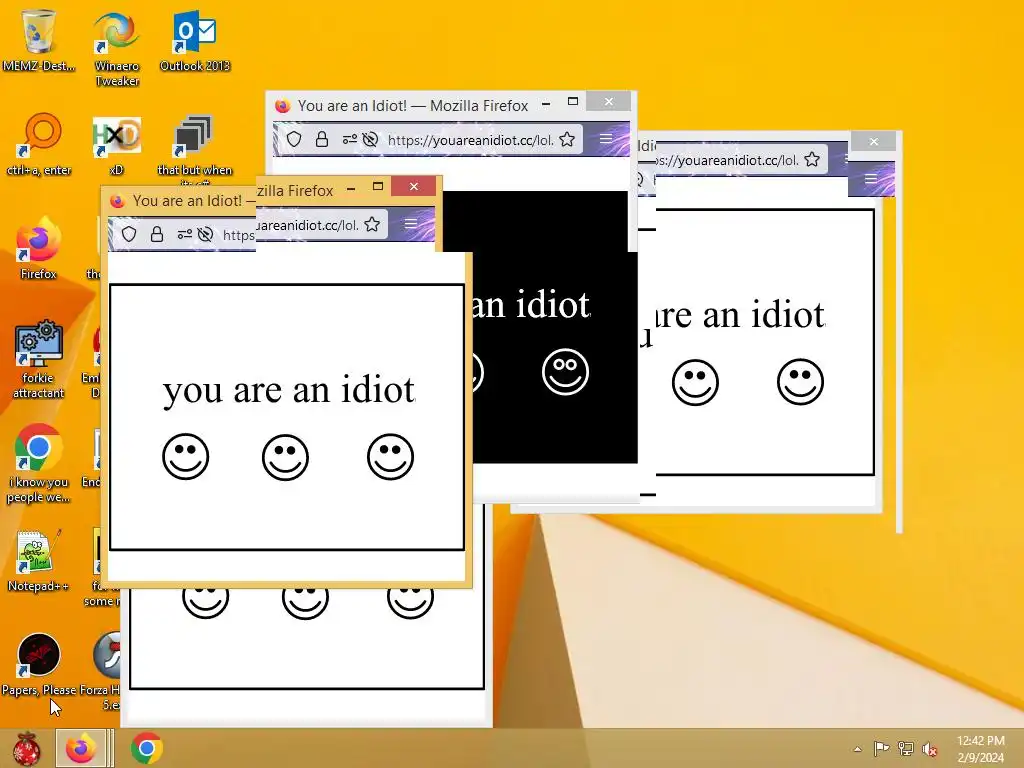
Task: Open the "forkie attractant" desktop icon
Action: click(39, 359)
